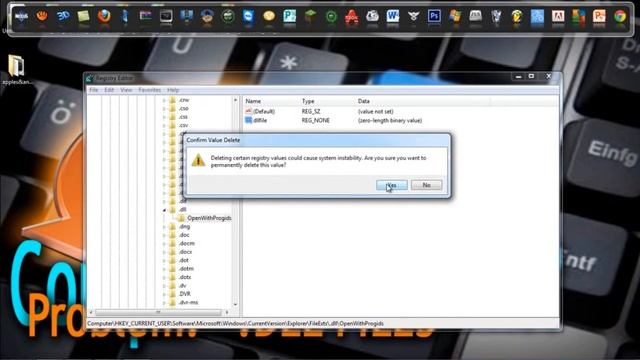Open Microsoft Publisher from the dock
The width and height of the screenshot is (640, 360).
point(289,16)
